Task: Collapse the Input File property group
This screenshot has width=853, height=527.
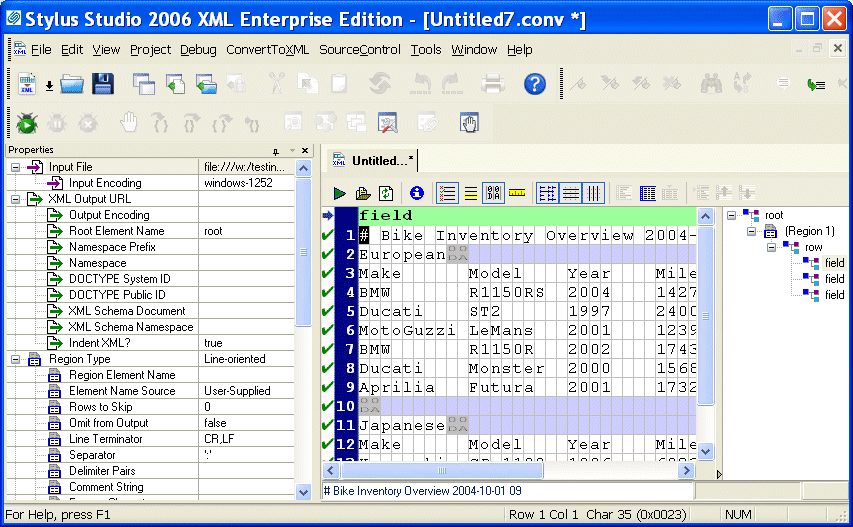Action: (x=16, y=167)
